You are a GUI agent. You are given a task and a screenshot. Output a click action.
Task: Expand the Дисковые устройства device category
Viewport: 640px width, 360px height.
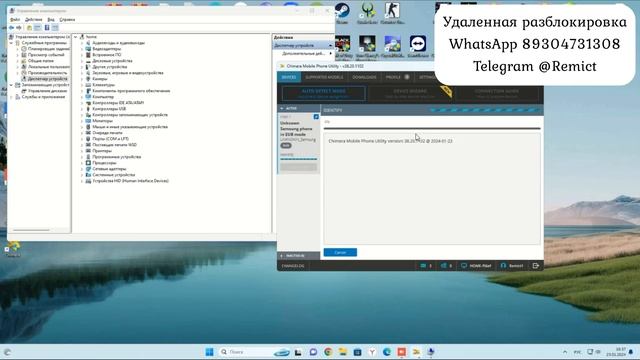82,61
